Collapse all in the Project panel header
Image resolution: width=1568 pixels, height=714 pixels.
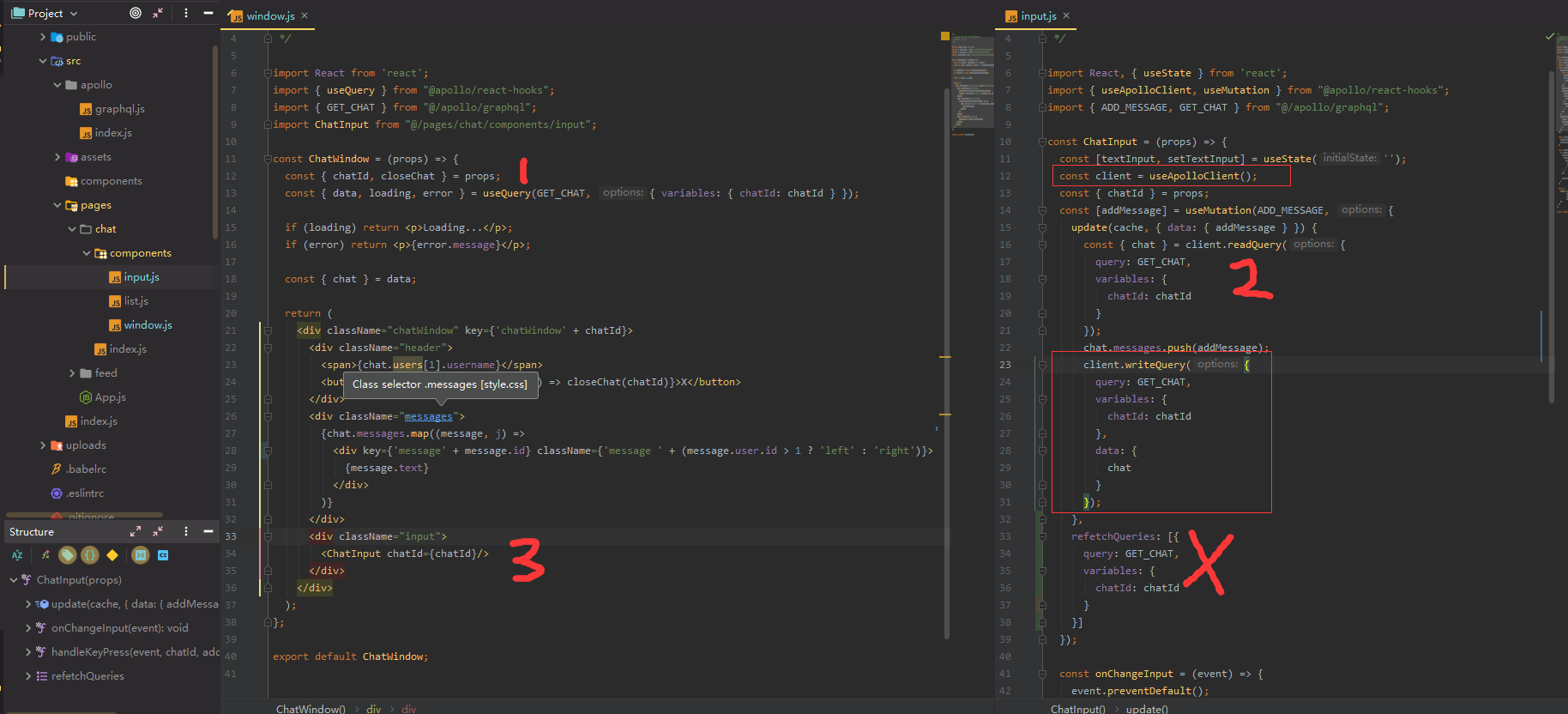(158, 13)
